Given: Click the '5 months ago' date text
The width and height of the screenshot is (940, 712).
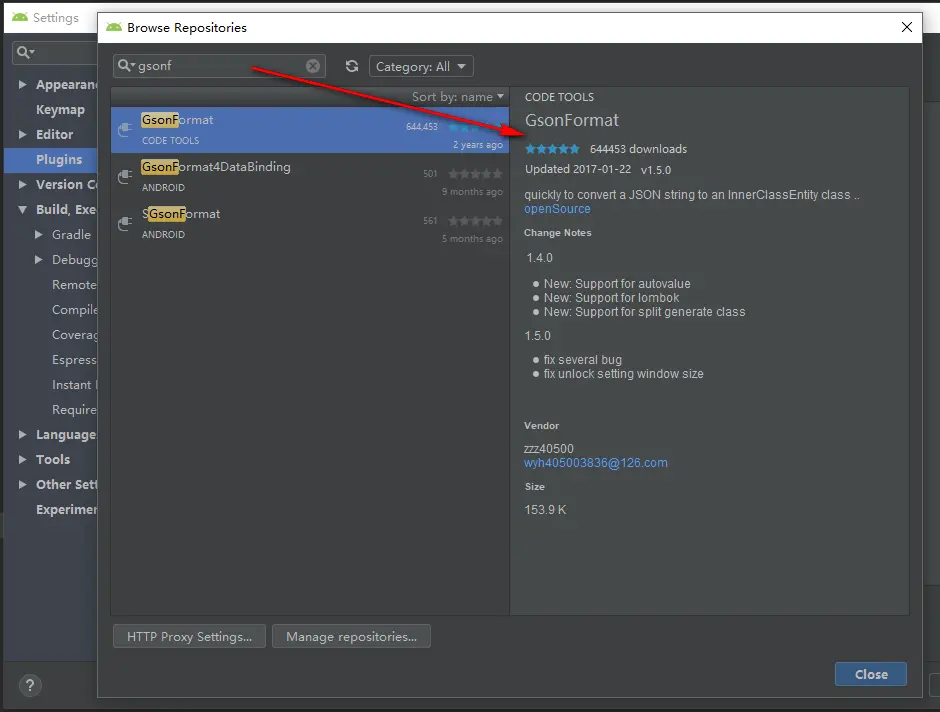Looking at the screenshot, I should (x=472, y=239).
